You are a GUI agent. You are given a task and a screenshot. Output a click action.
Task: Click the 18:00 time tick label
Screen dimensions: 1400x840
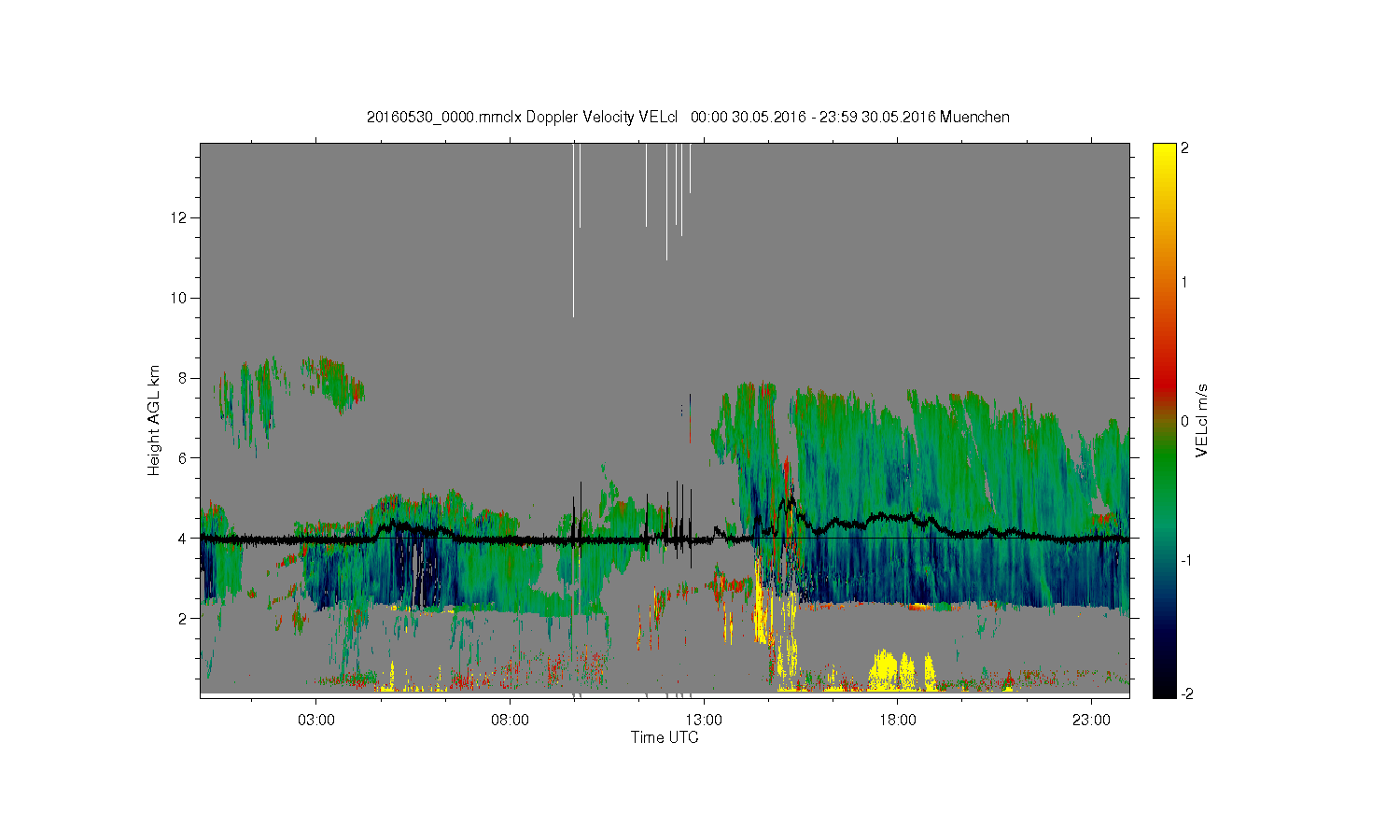tap(898, 721)
